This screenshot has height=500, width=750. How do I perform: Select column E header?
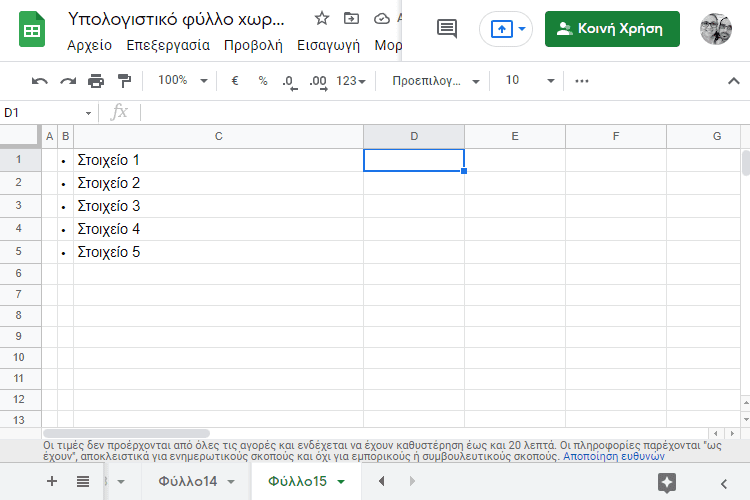point(515,136)
